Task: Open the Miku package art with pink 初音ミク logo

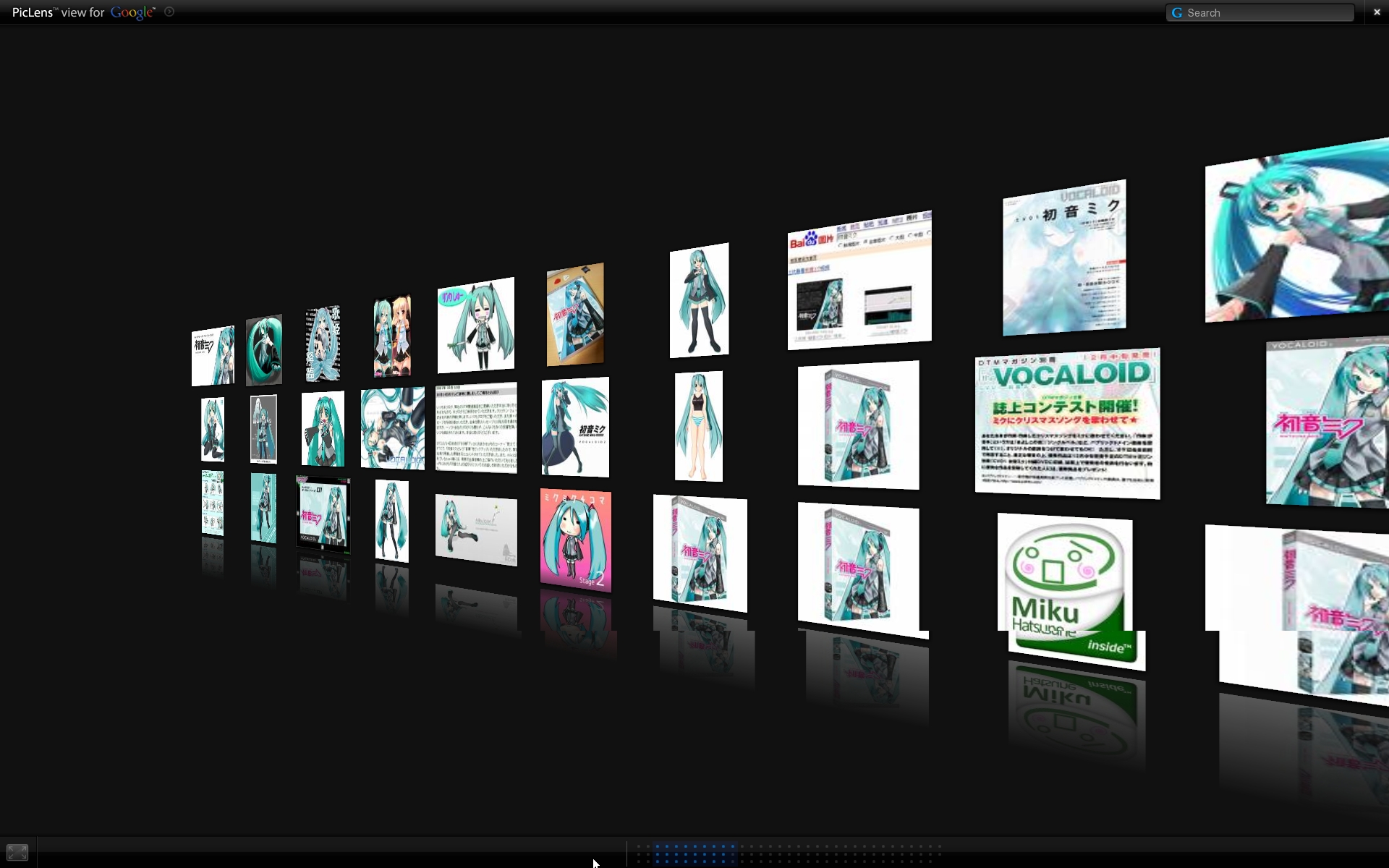Action: pyautogui.click(x=1328, y=422)
